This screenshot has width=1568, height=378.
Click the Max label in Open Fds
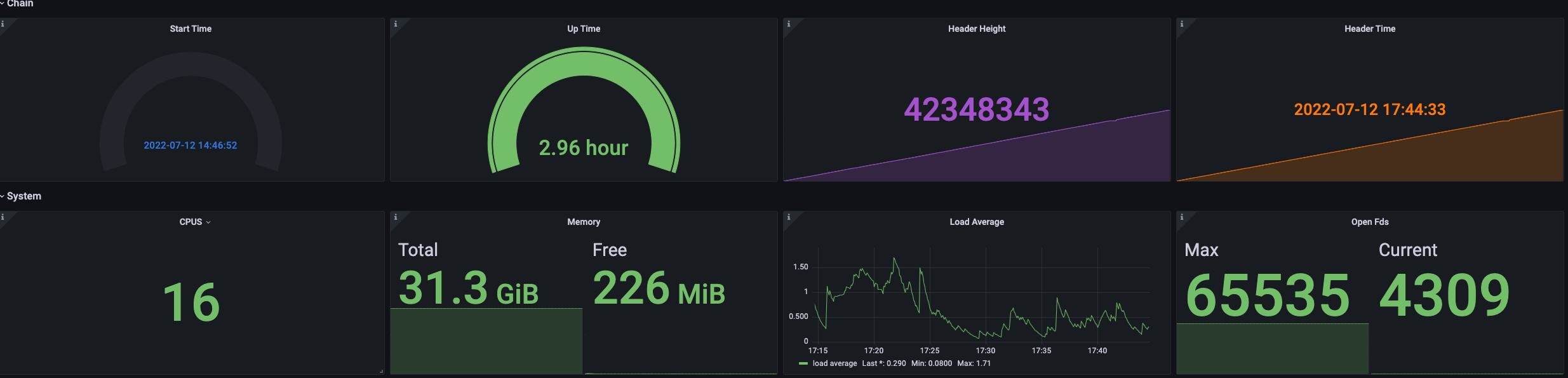point(1202,250)
